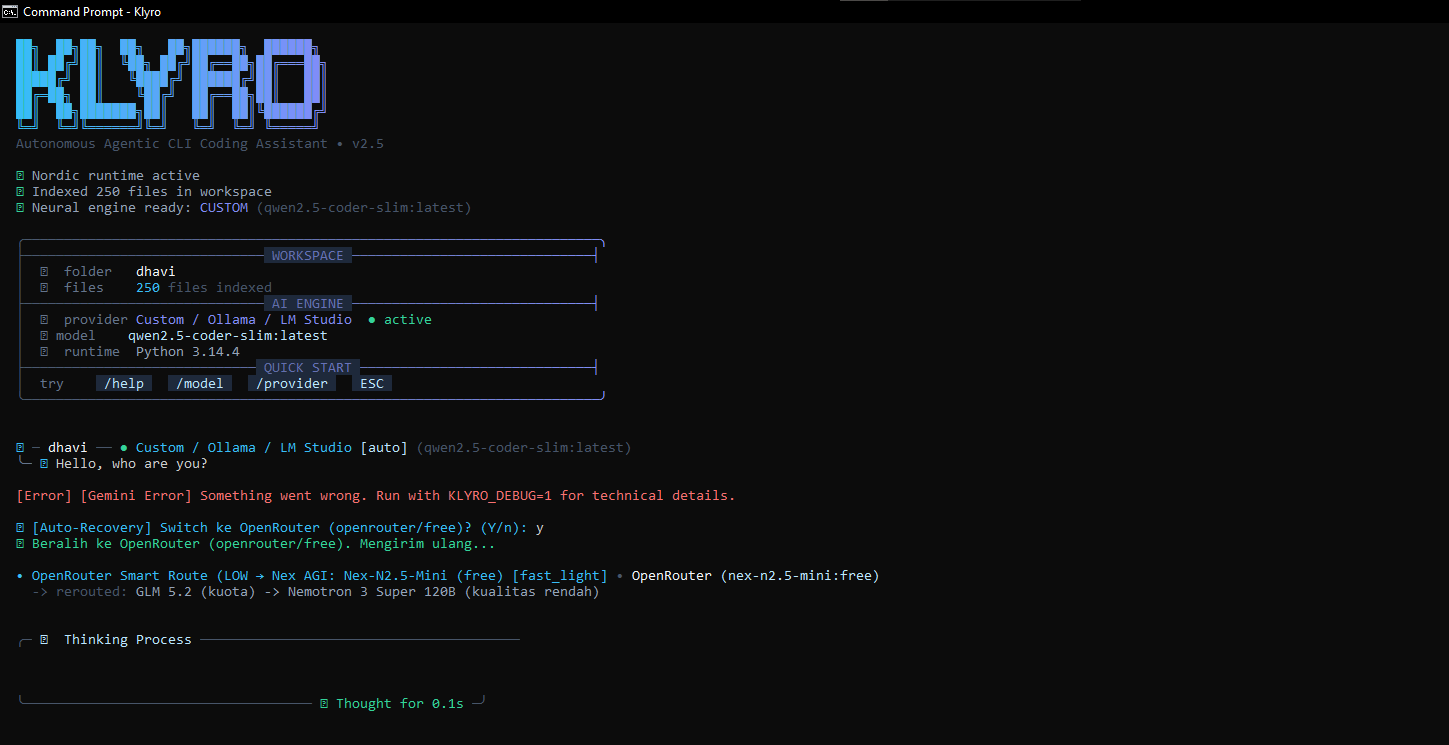Click the green active status dot in AI Engine
This screenshot has height=745, width=1449.
tap(372, 320)
